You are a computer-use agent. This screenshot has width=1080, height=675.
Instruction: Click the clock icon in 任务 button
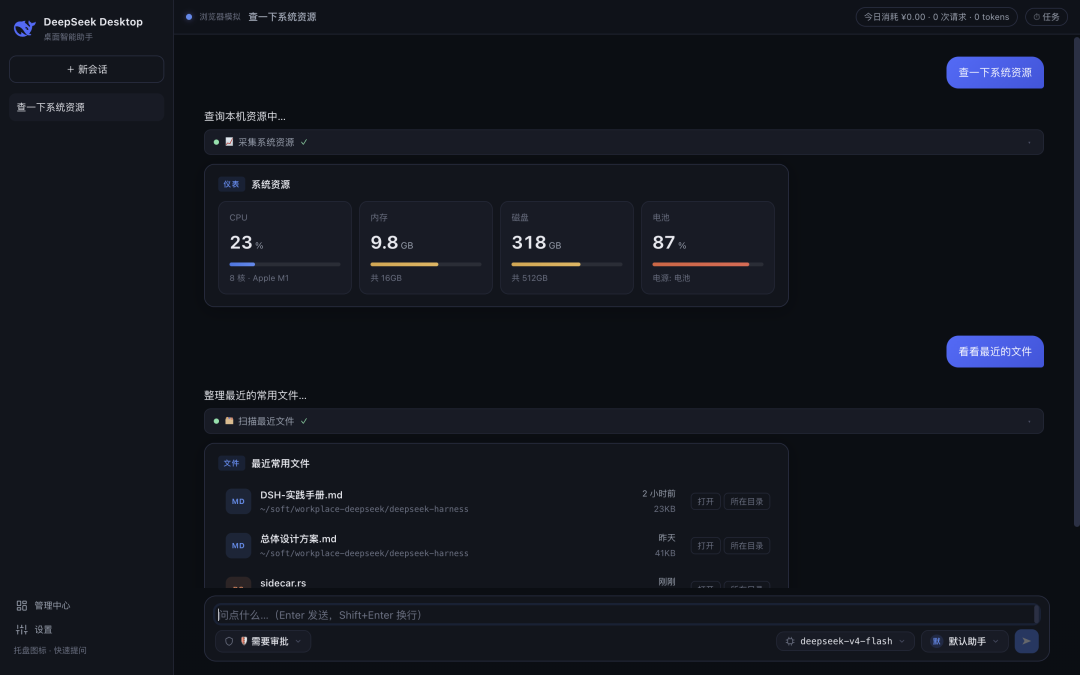(x=1037, y=17)
